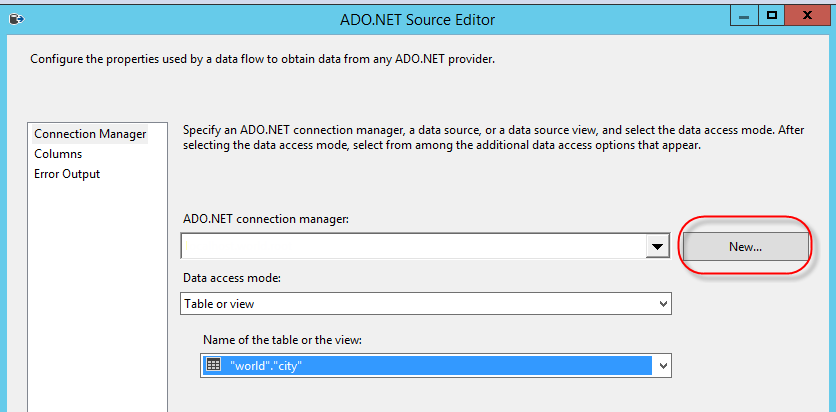
Task: Open the Connection Manager page
Action: 90,134
